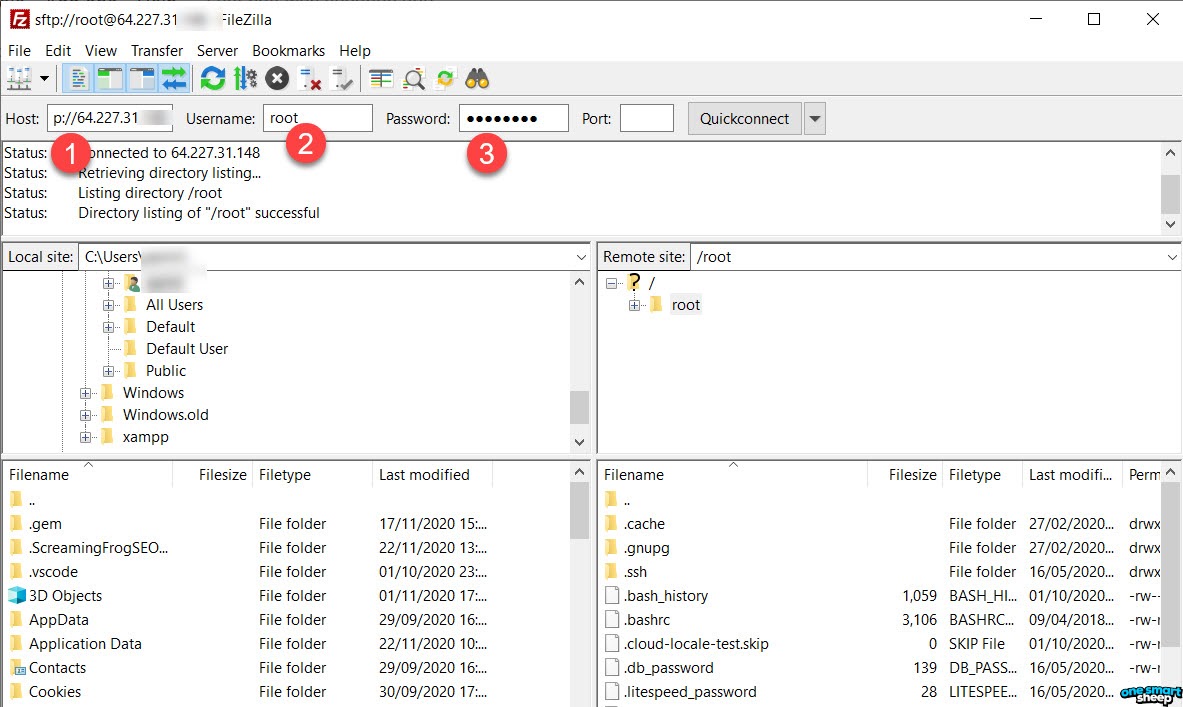The width and height of the screenshot is (1183, 707).
Task: Refresh the file and folder lists
Action: pos(213,78)
